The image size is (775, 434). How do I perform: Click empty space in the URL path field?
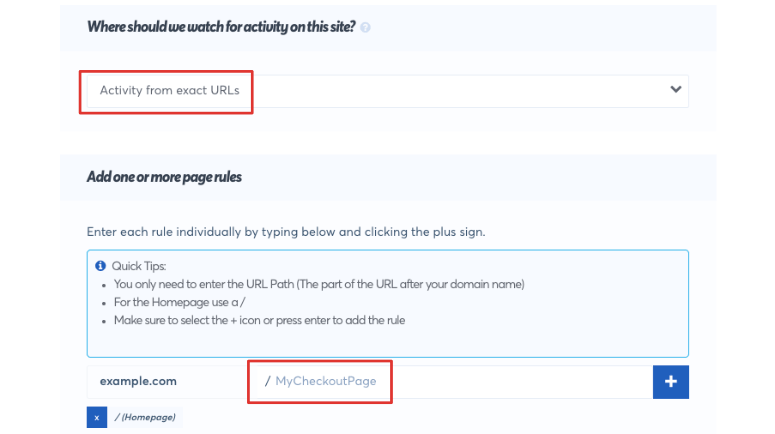pyautogui.click(x=519, y=382)
